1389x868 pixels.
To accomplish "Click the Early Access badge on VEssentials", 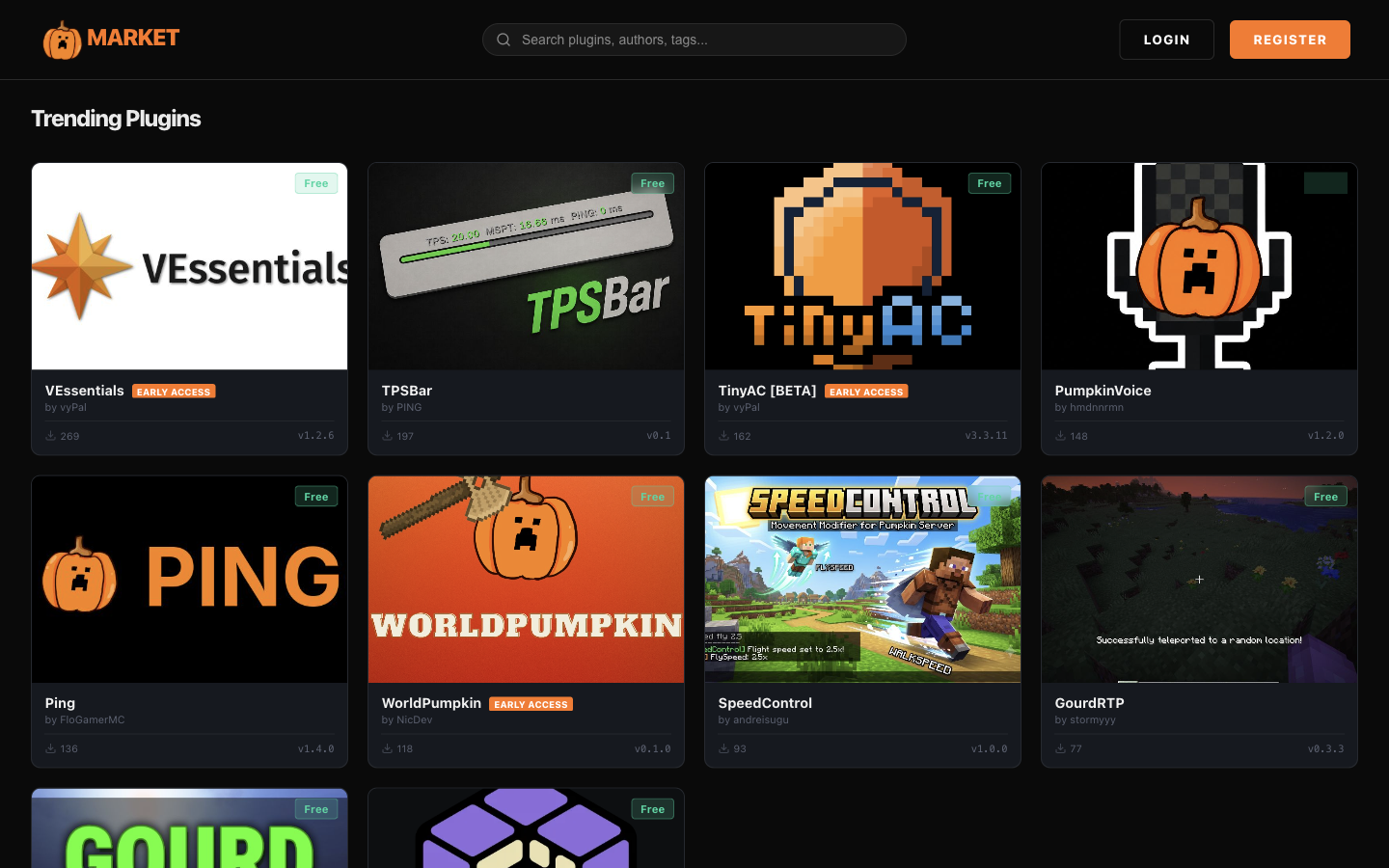I will (174, 392).
